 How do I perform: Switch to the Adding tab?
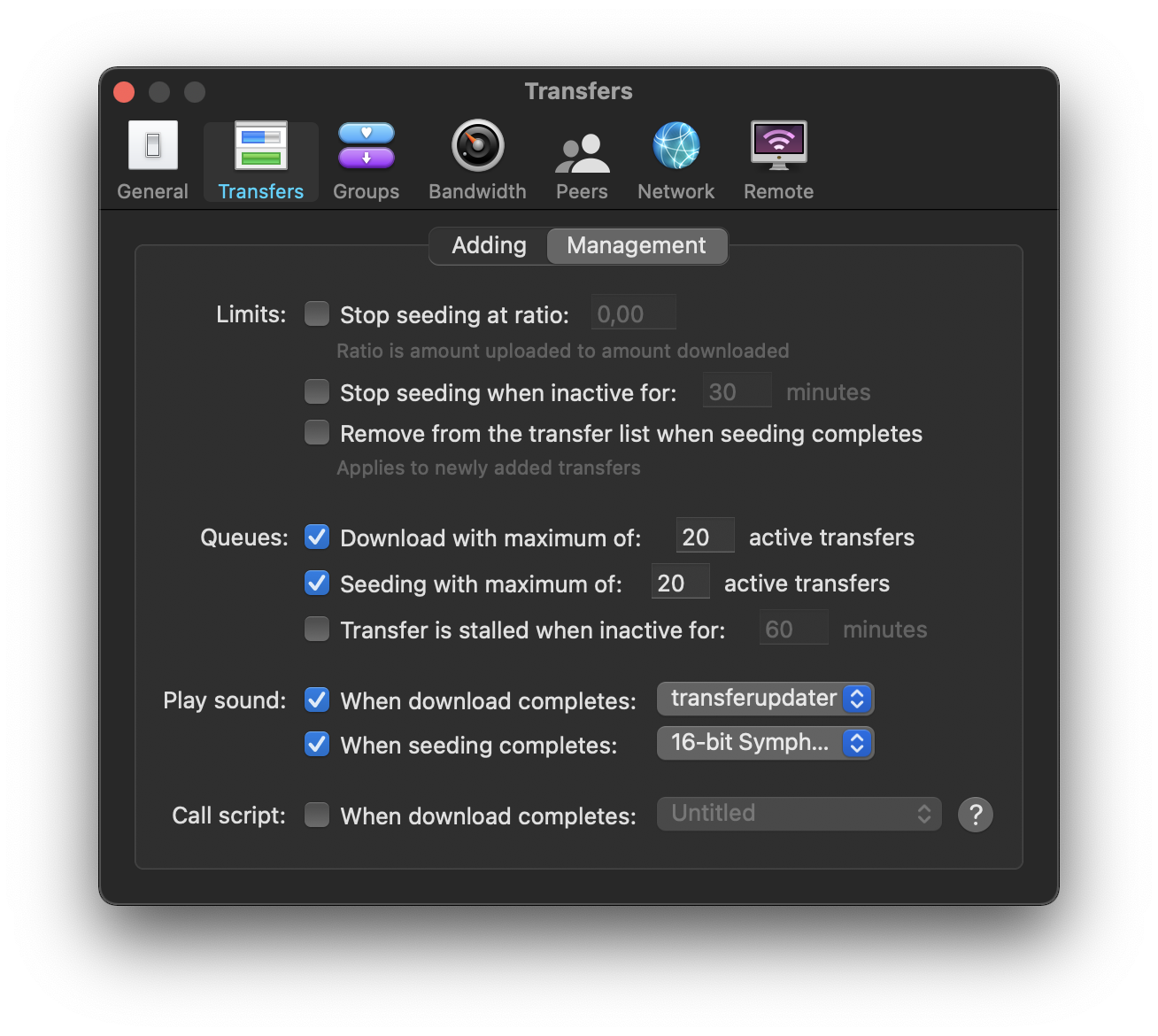(x=489, y=246)
